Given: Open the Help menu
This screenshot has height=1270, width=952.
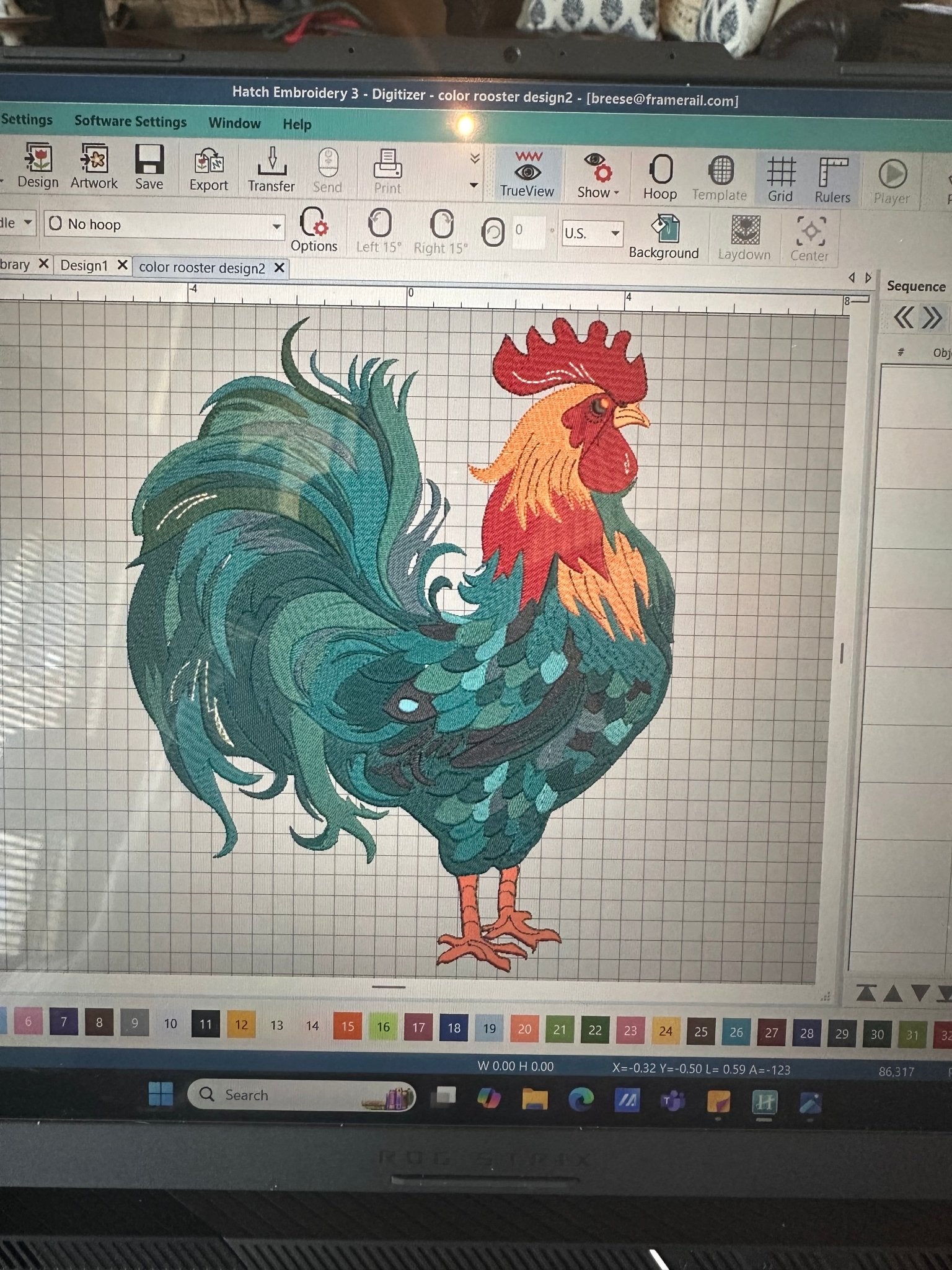Looking at the screenshot, I should coord(297,125).
